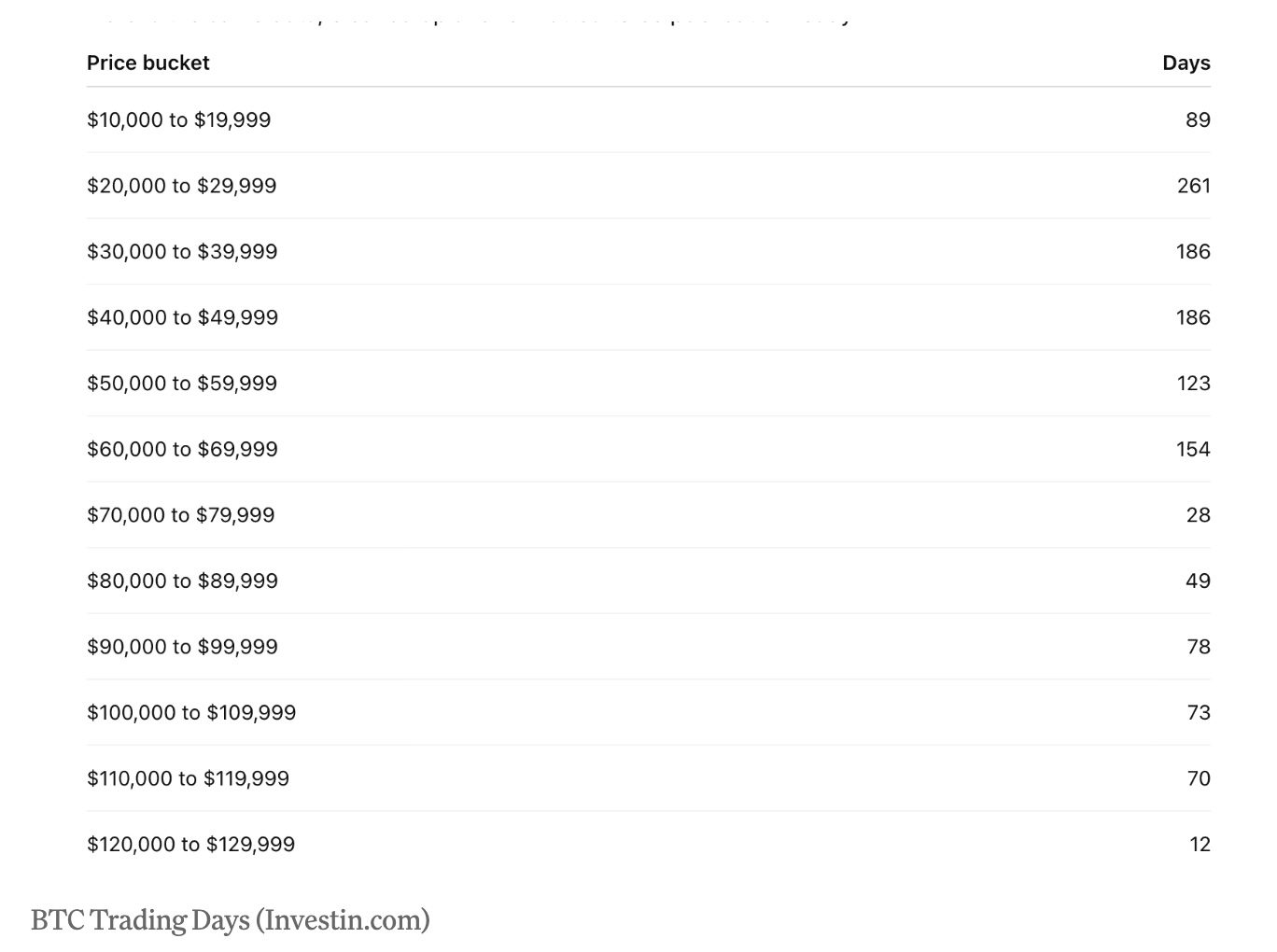
Task: Select the $10,000 to $19,999 bucket label
Action: coord(178,119)
